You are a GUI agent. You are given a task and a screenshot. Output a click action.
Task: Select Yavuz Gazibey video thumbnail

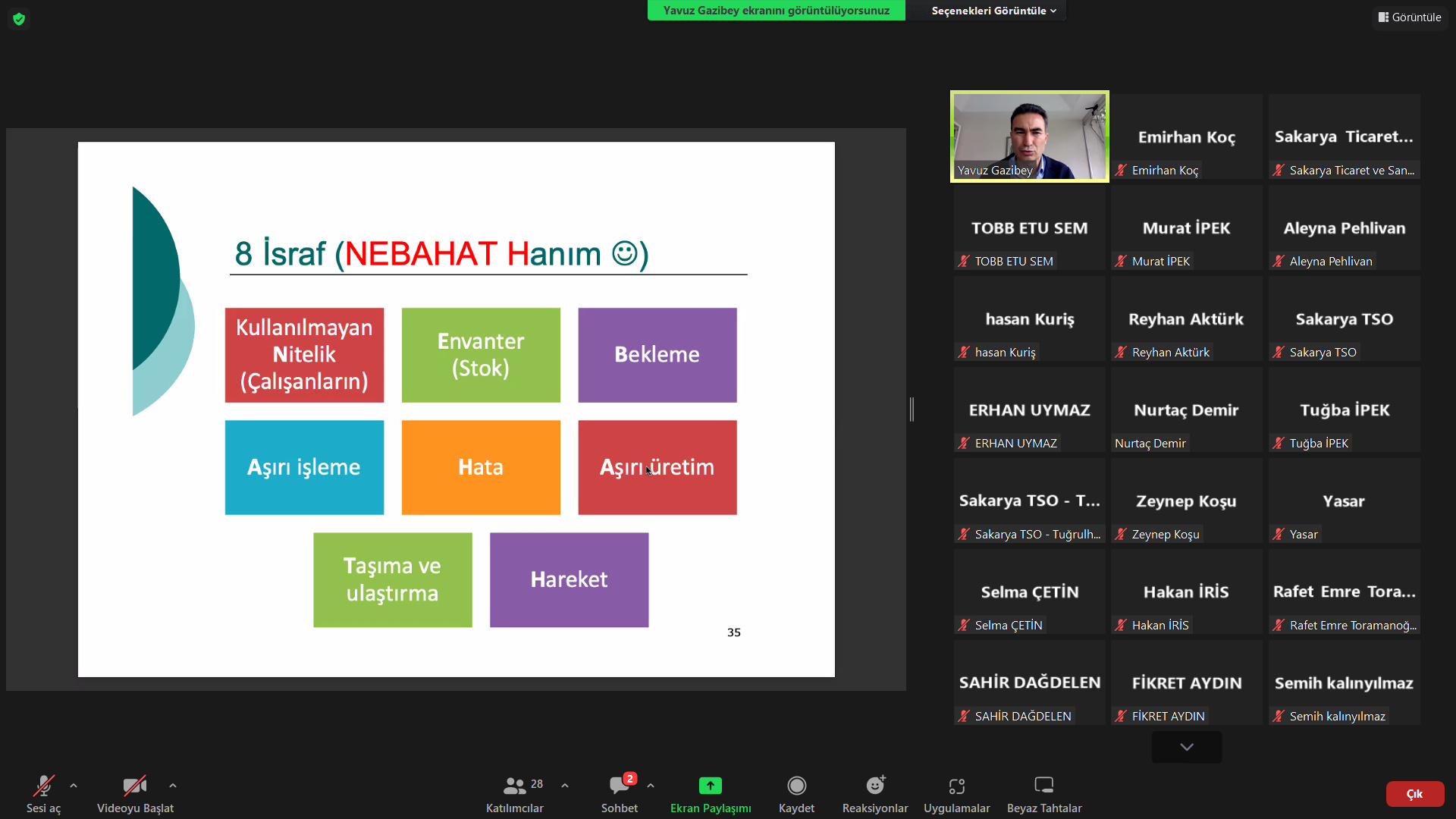1029,136
